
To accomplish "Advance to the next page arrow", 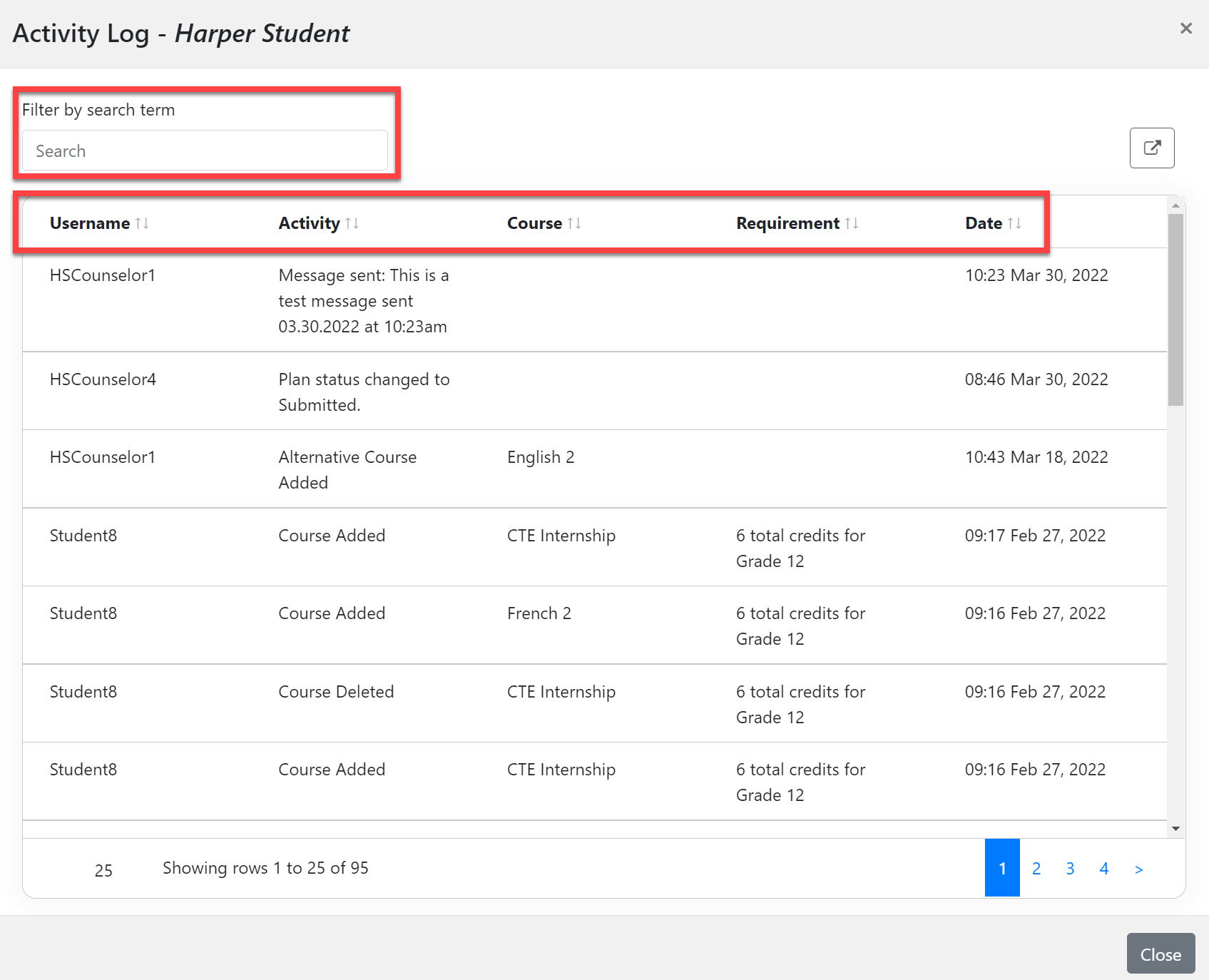I will coord(1138,869).
